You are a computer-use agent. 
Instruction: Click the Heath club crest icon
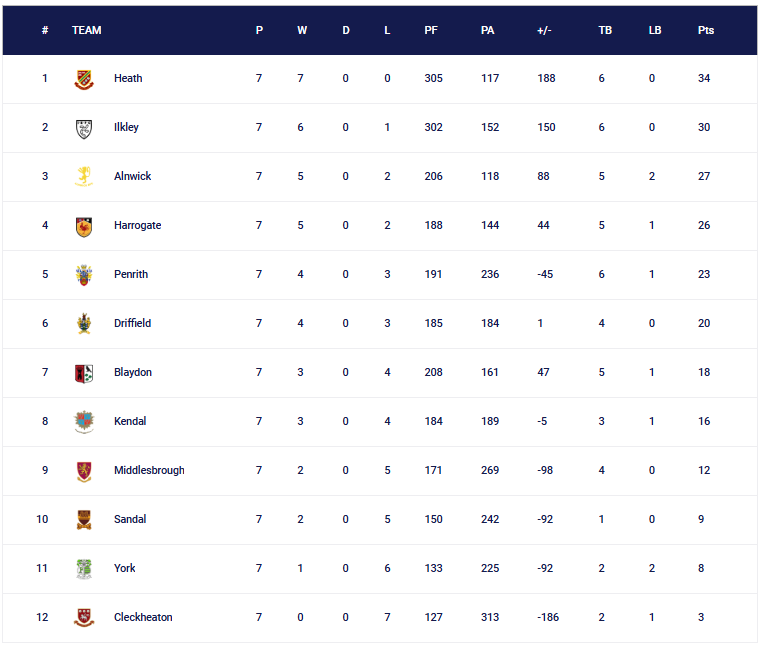tap(85, 79)
